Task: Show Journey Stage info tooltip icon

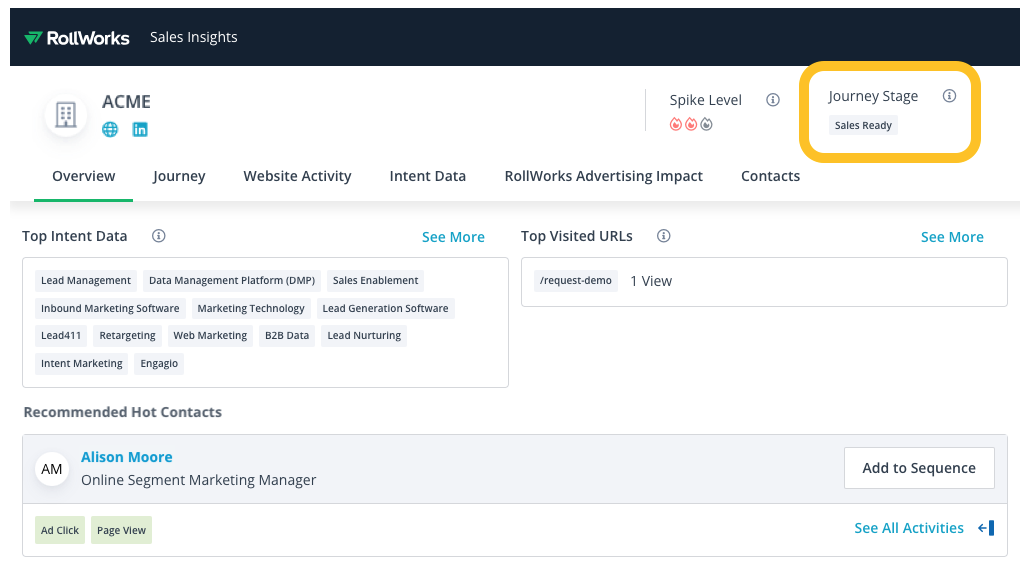Action: click(949, 96)
